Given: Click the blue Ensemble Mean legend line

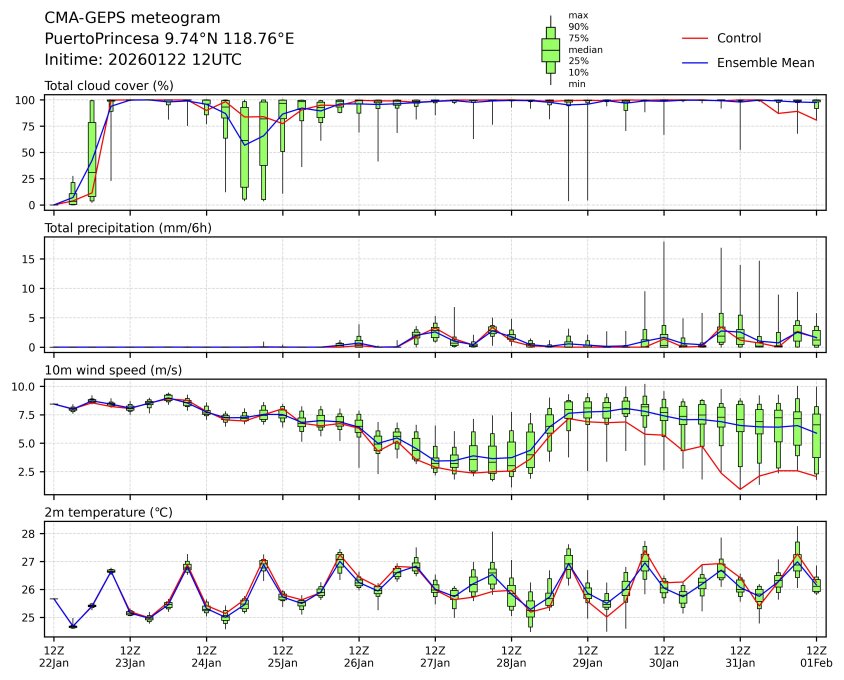Looking at the screenshot, I should click(694, 62).
